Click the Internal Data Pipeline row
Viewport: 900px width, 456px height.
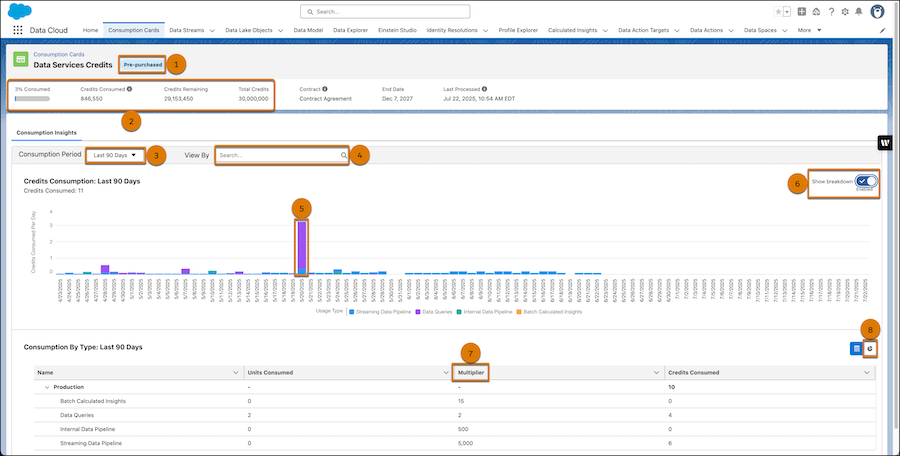click(455, 429)
